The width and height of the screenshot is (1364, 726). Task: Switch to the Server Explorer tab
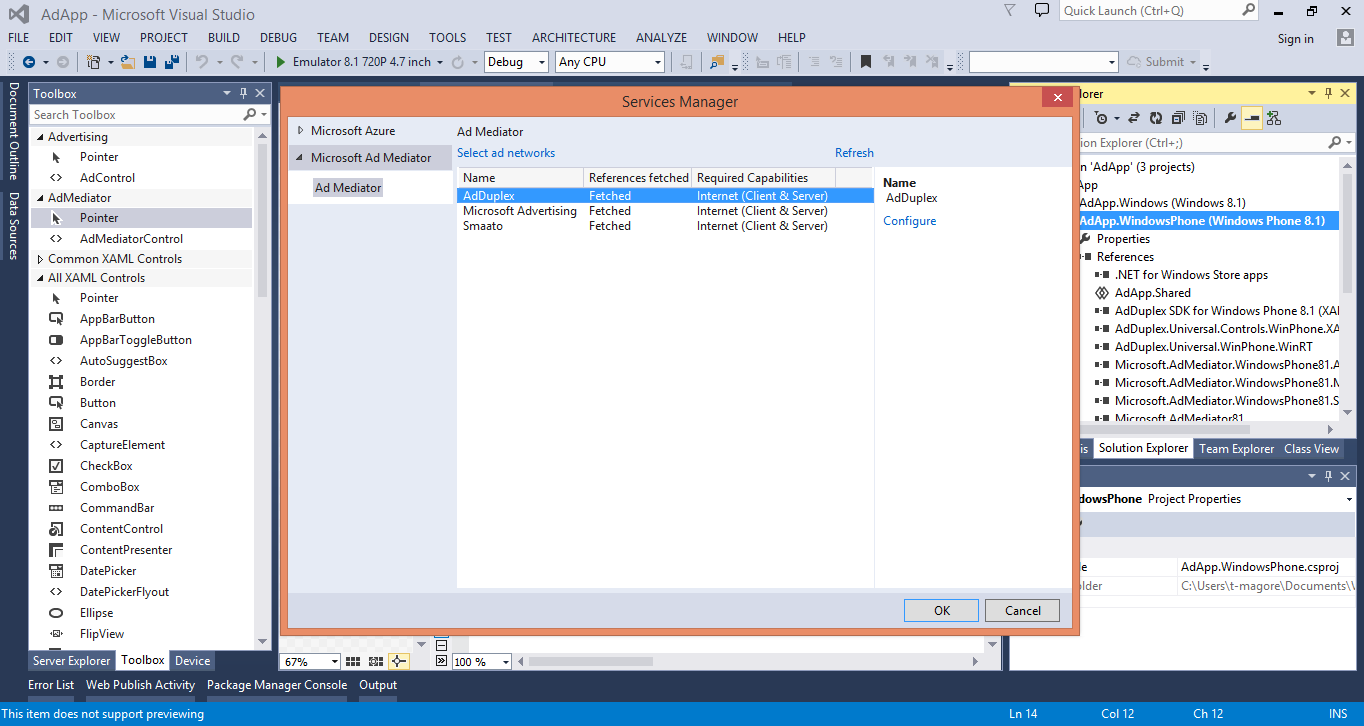[x=72, y=661]
